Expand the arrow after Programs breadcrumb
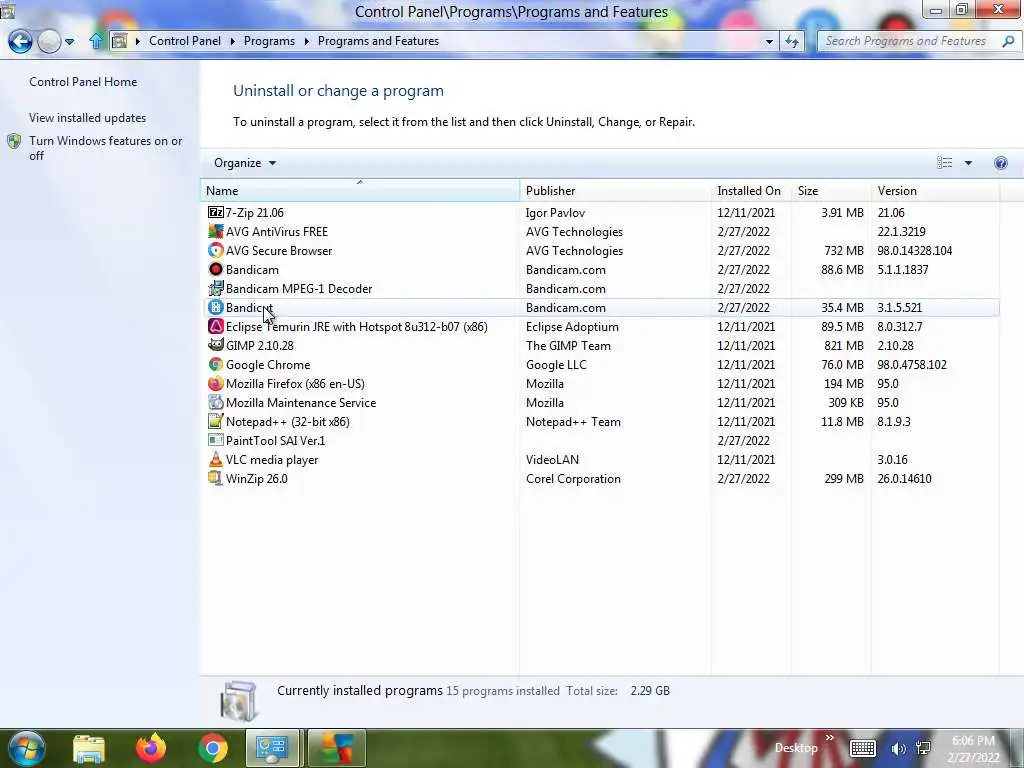Viewport: 1024px width, 768px height. click(x=307, y=41)
